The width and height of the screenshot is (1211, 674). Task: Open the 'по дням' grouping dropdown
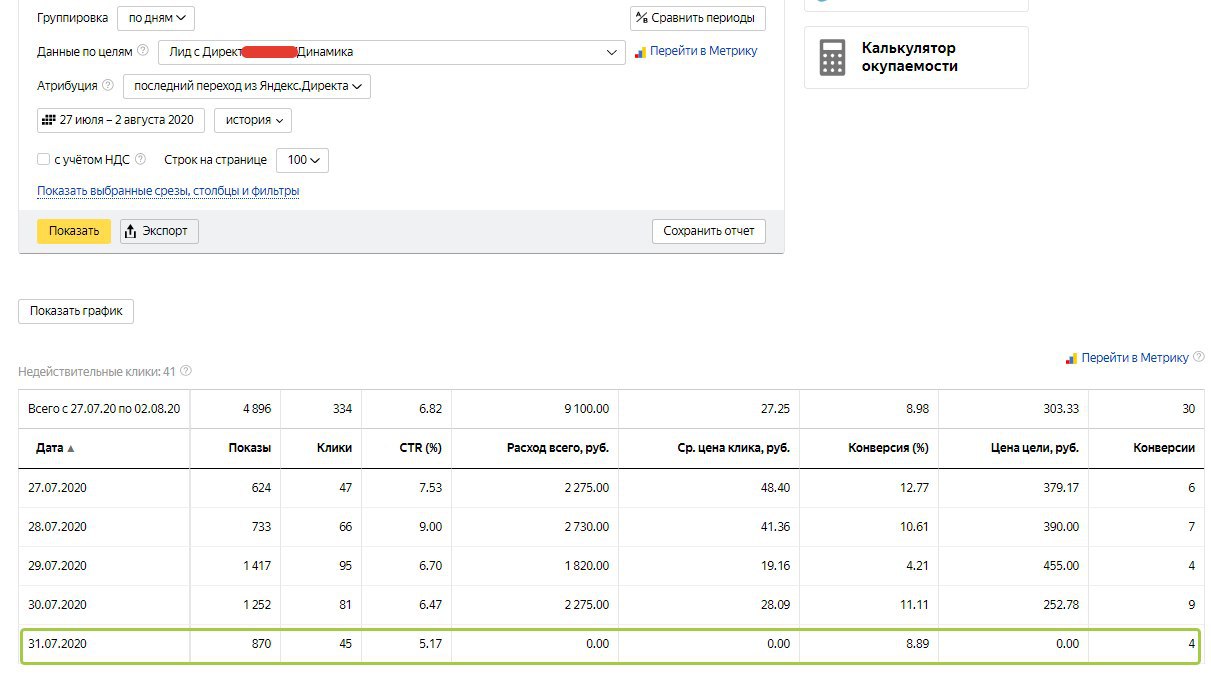156,18
